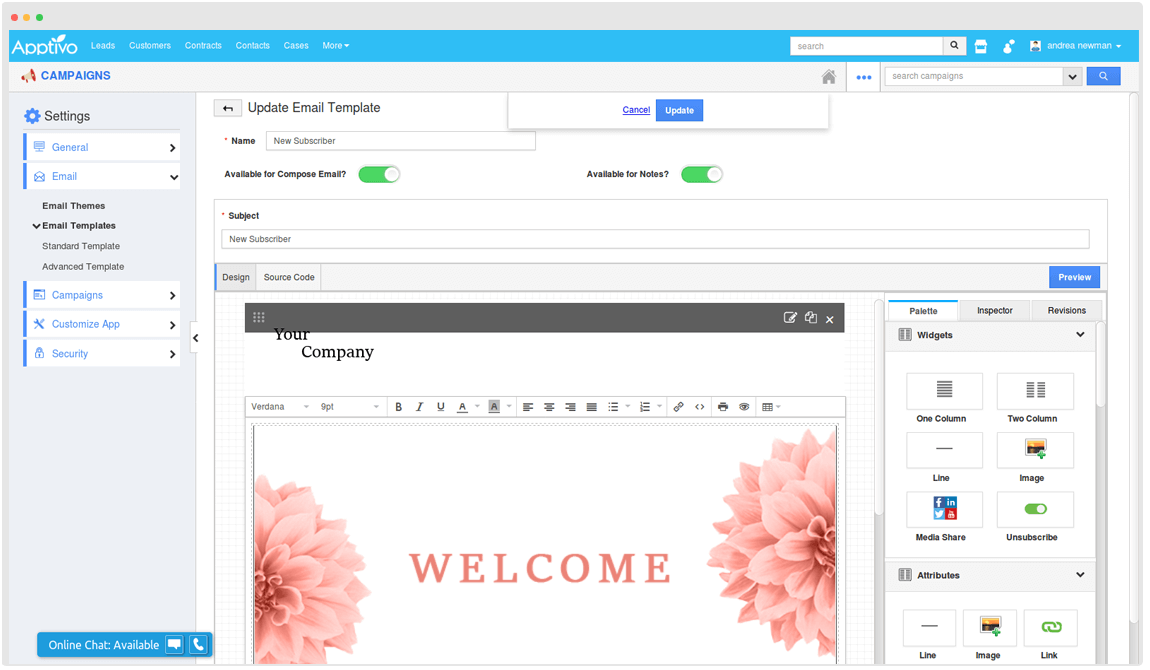Collapse the Widgets palette section
Viewport: 1150px width, 670px height.
tap(1080, 335)
